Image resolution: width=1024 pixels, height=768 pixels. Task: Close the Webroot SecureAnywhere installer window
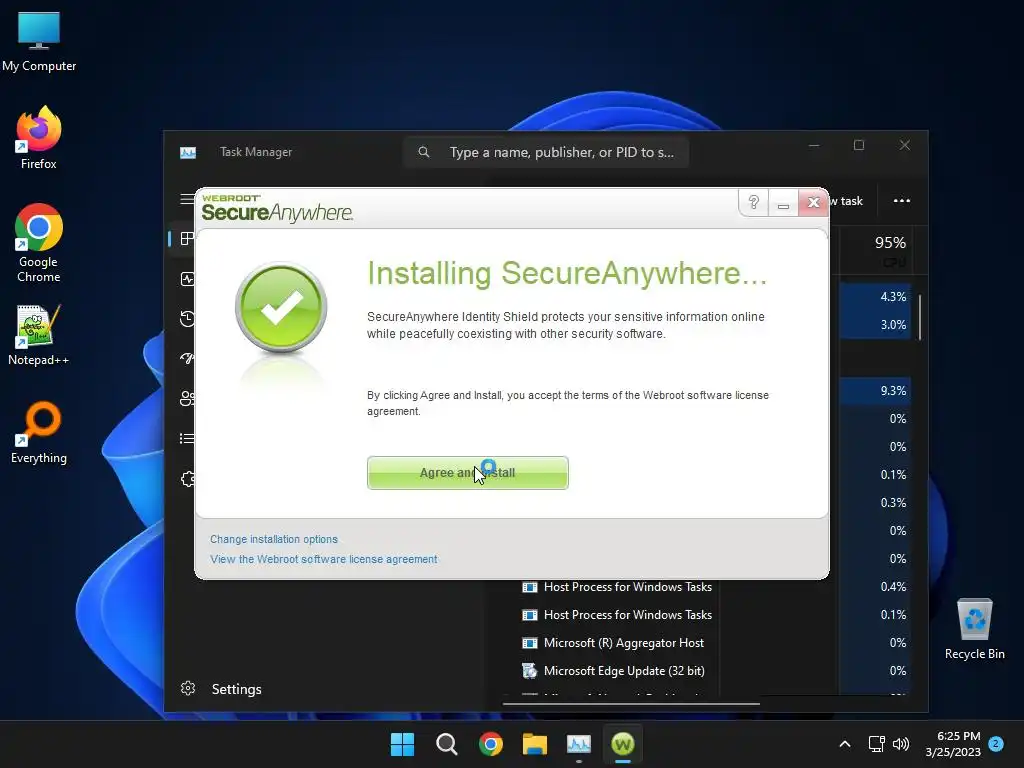[813, 202]
